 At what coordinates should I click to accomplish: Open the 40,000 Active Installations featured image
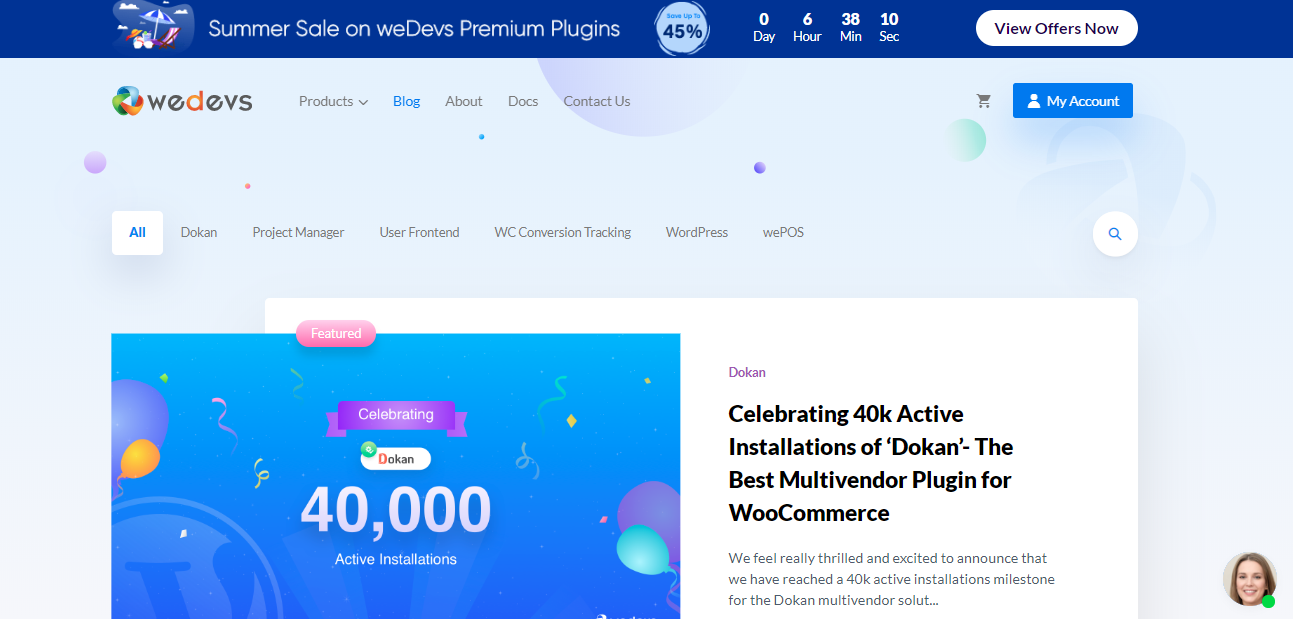[396, 476]
